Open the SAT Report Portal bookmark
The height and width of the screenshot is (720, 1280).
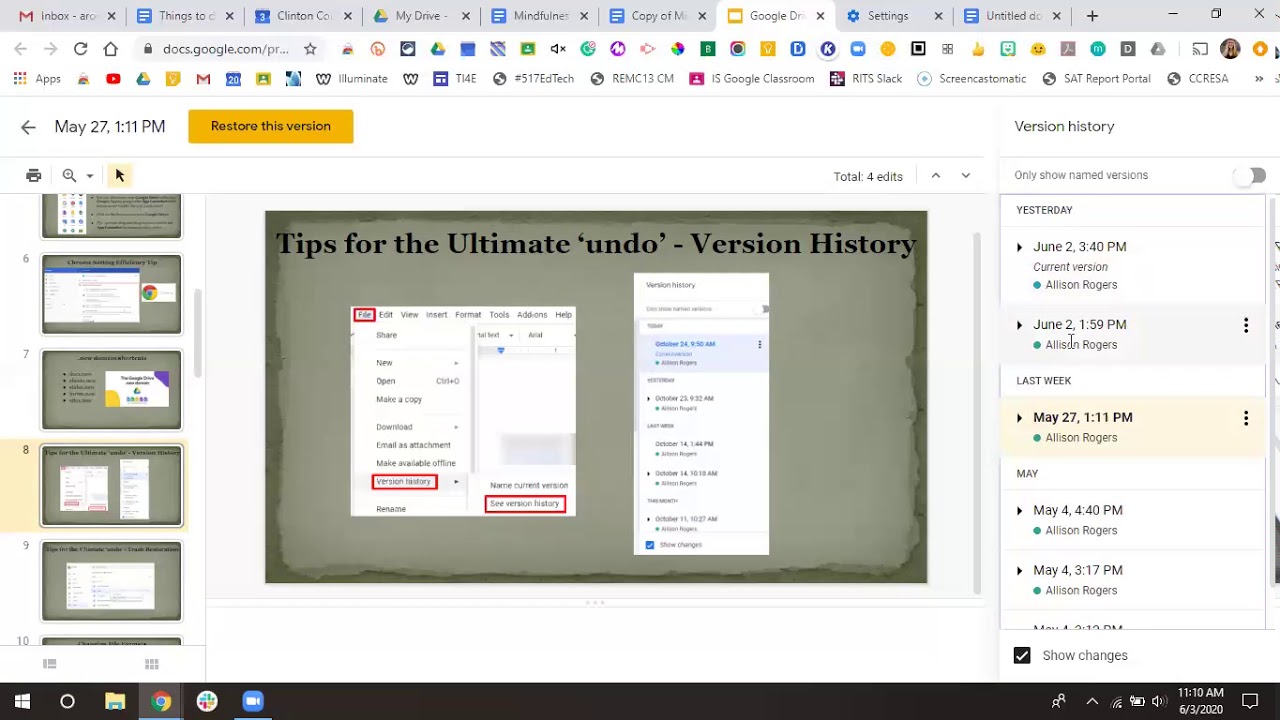point(1095,79)
